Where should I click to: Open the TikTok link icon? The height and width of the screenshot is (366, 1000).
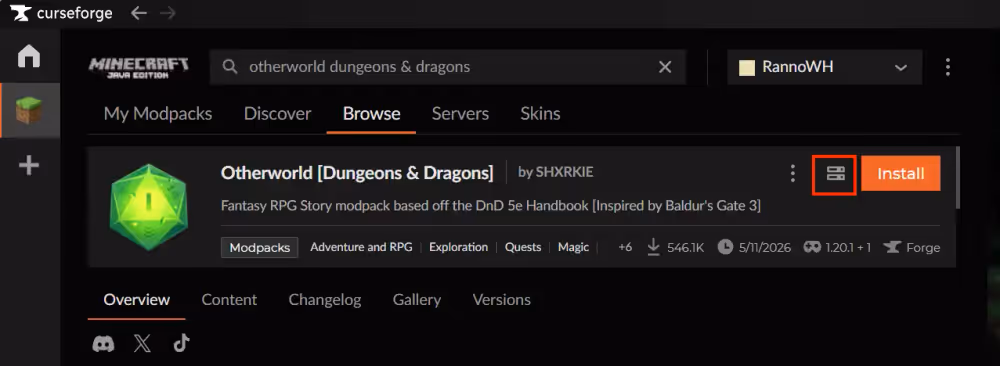(182, 344)
